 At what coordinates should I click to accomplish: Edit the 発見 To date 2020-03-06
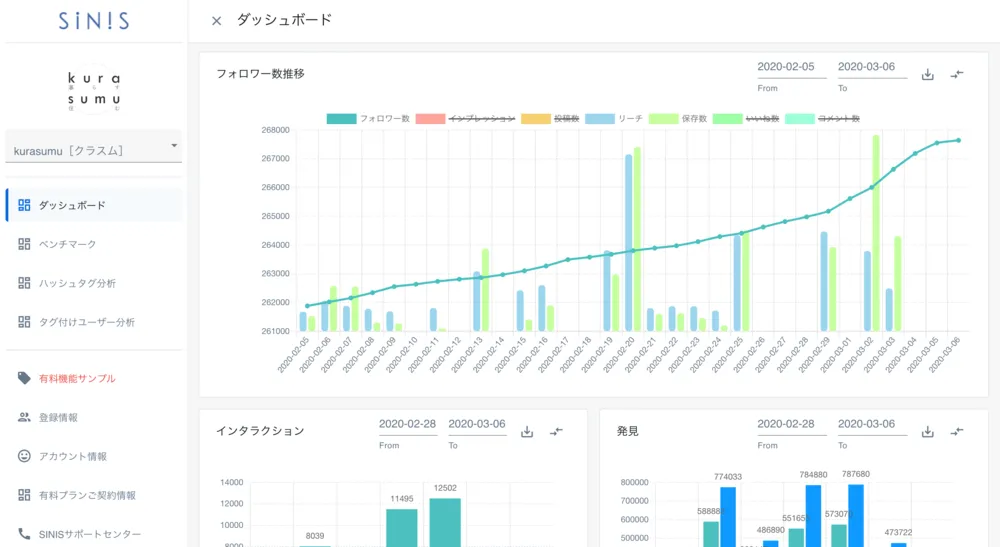click(x=872, y=425)
